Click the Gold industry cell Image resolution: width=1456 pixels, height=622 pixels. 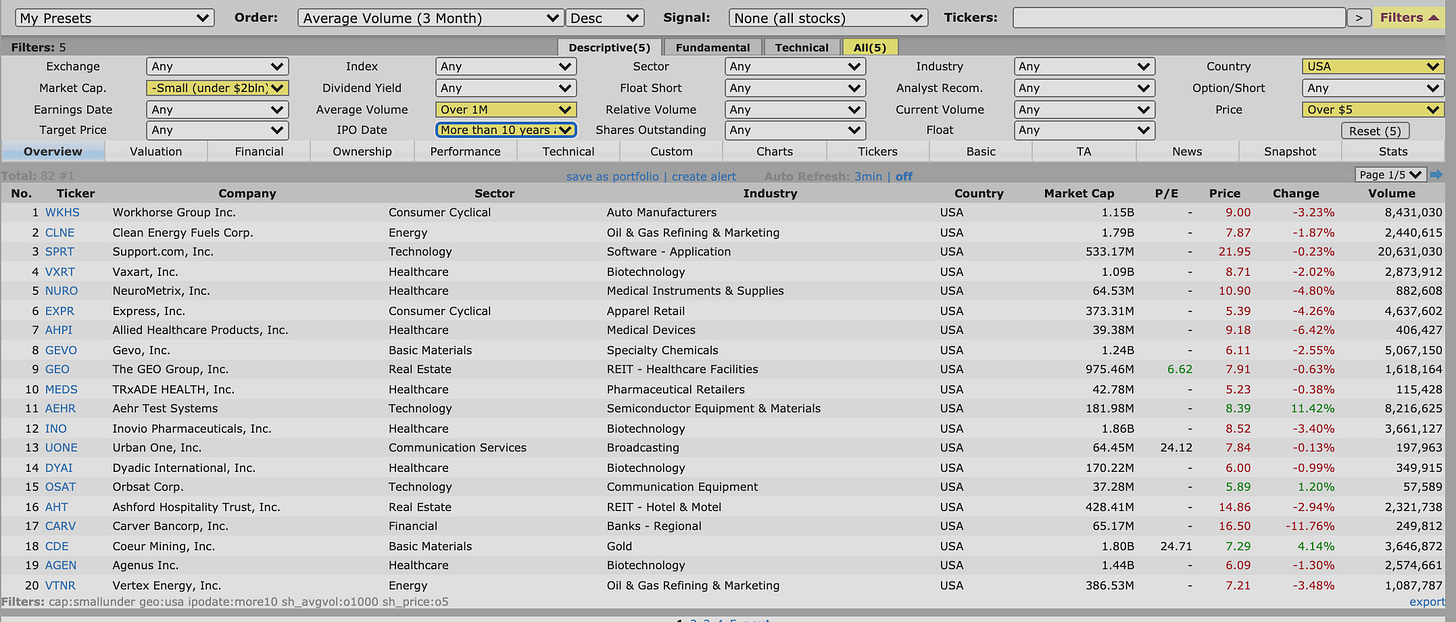620,546
